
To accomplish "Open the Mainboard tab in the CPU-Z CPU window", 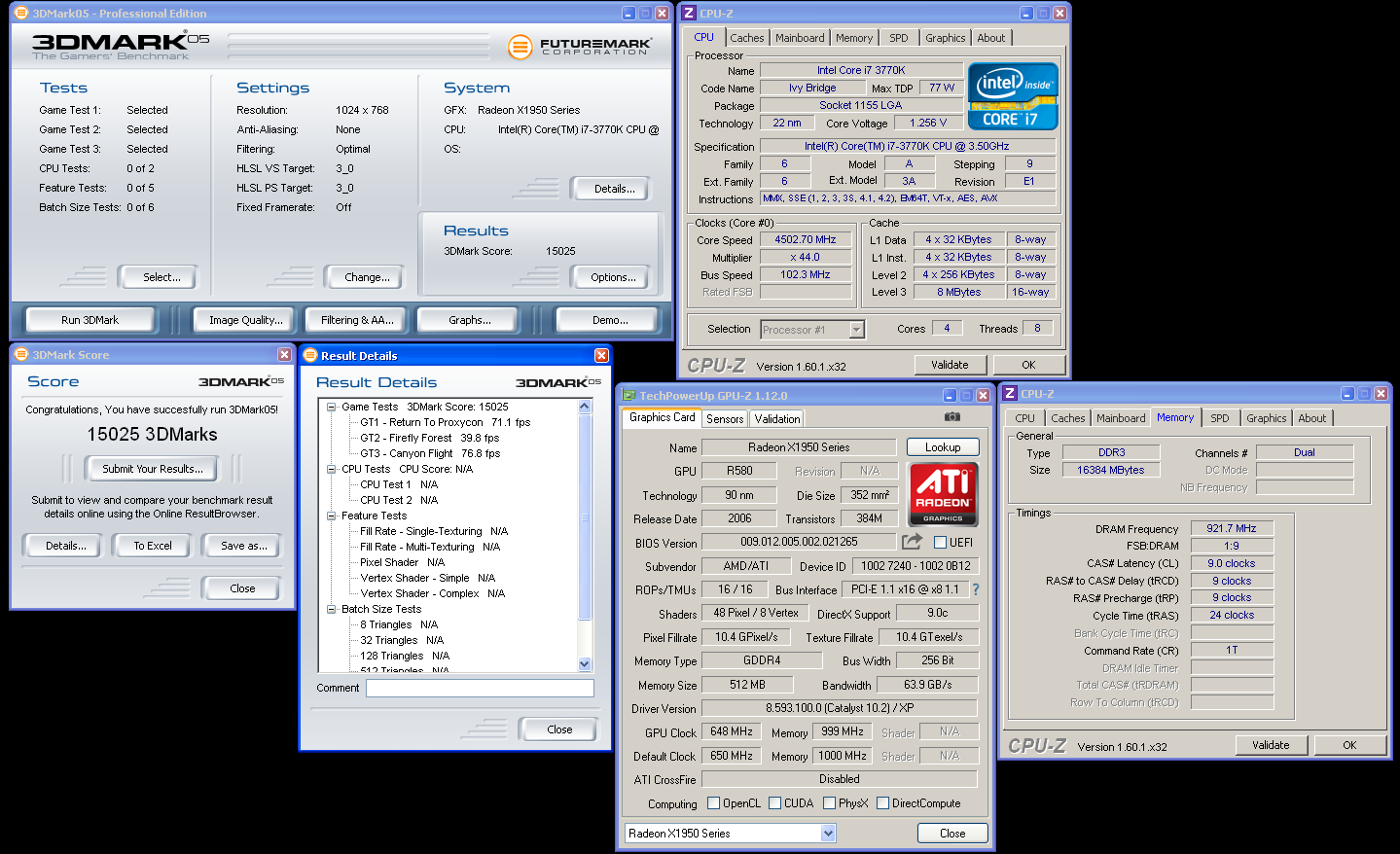I will click(800, 38).
